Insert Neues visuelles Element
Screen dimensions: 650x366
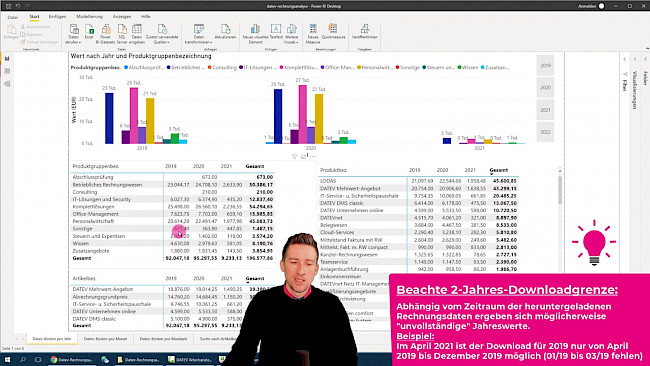coord(255,34)
